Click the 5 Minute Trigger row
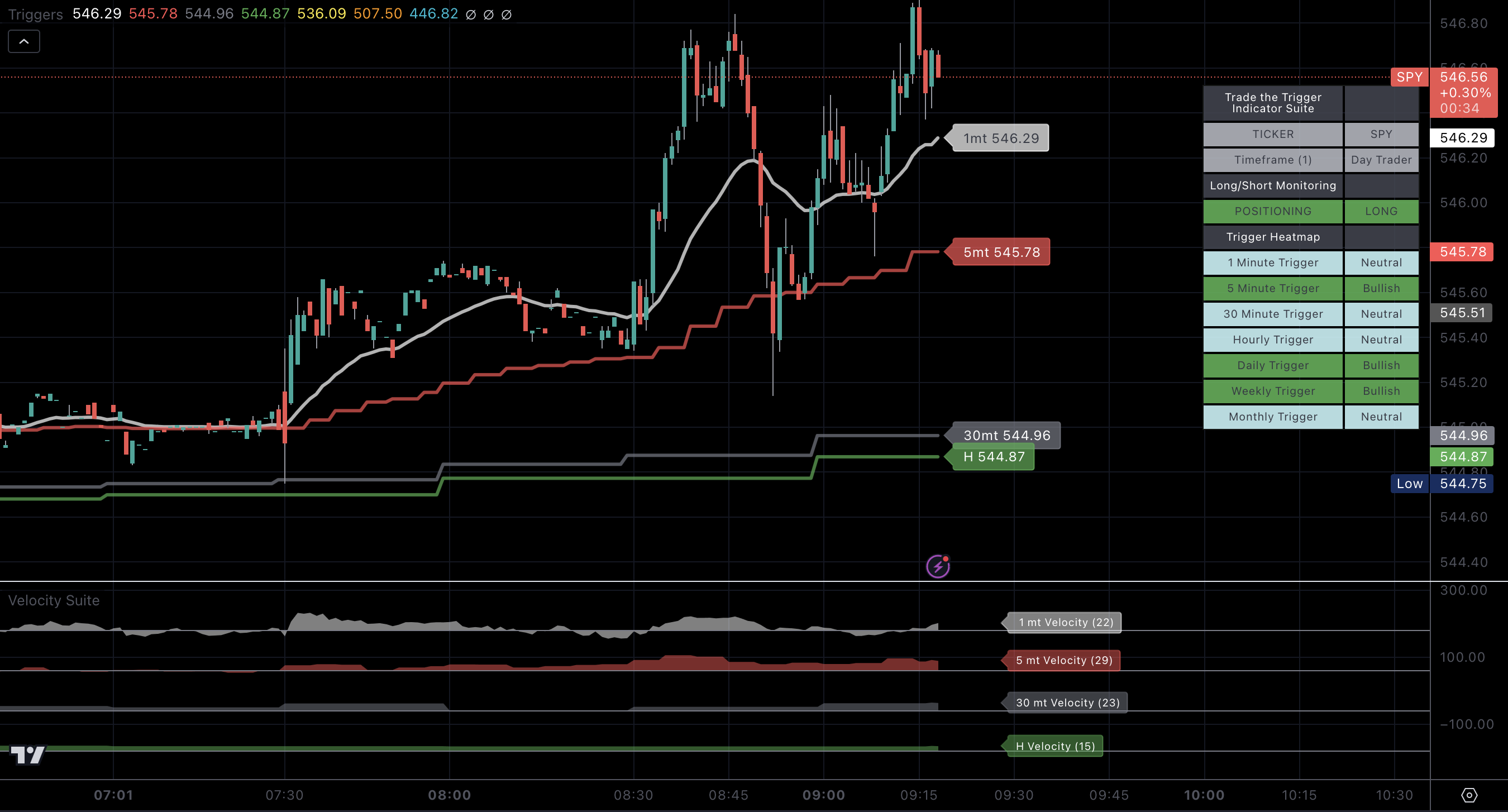 tap(1311, 289)
